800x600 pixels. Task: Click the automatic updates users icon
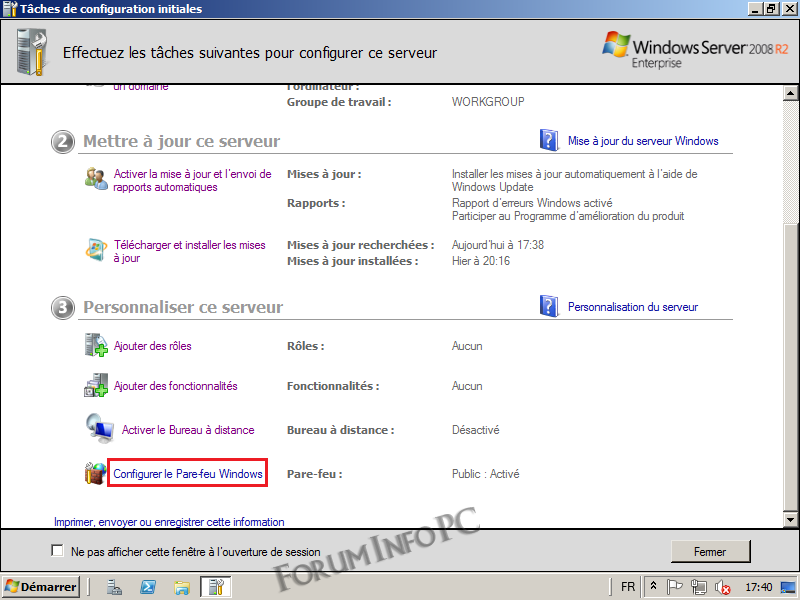pos(96,179)
